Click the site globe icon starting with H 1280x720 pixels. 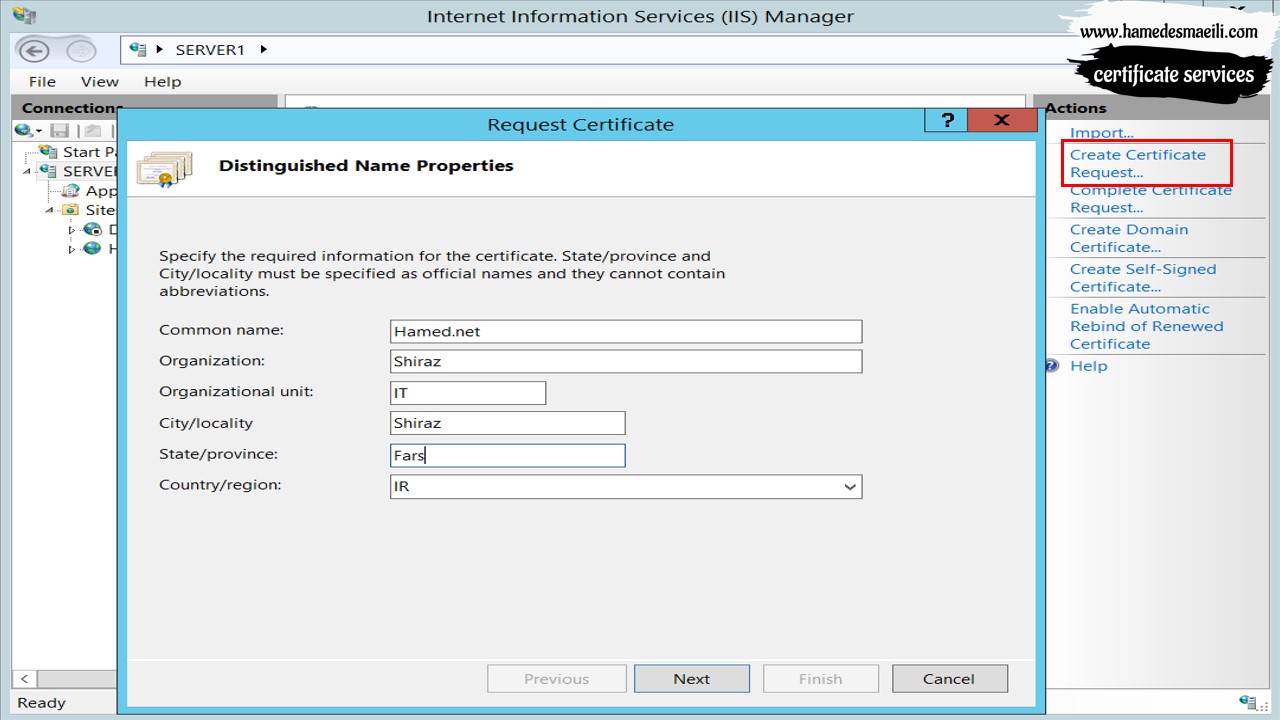[92, 248]
